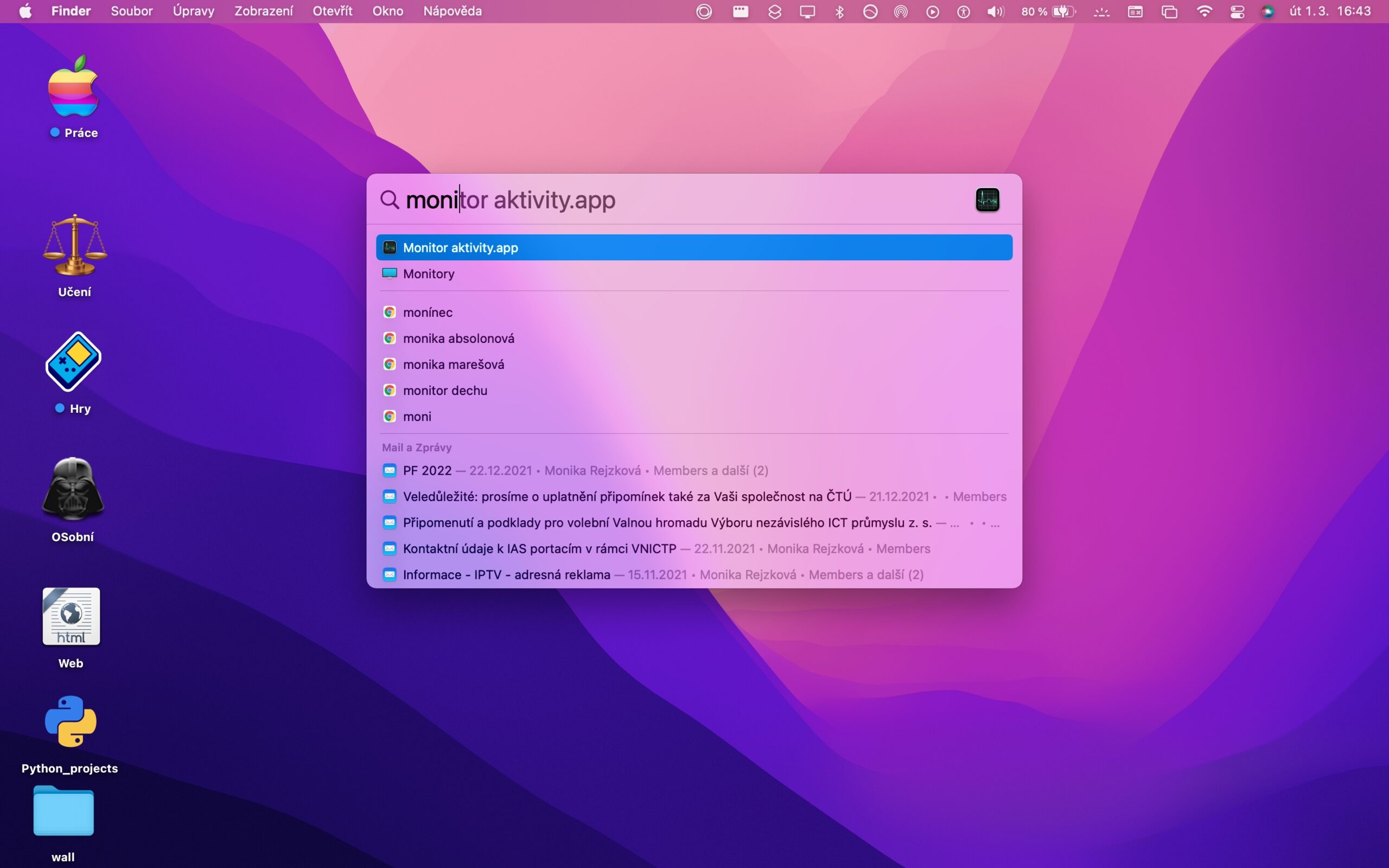The width and height of the screenshot is (1389, 868).
Task: Open the wall folder on the desktop
Action: pyautogui.click(x=62, y=810)
